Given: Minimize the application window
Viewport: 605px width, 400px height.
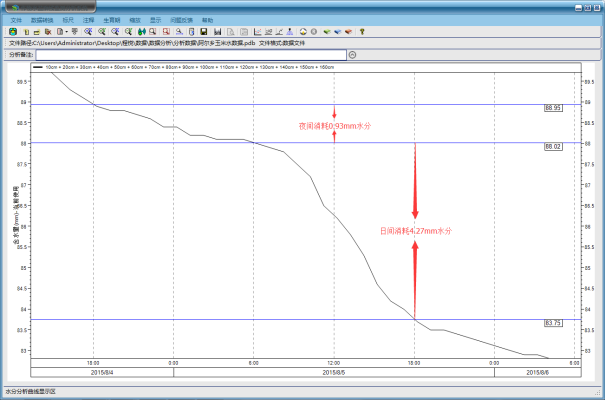Looking at the screenshot, I should pos(578,7).
